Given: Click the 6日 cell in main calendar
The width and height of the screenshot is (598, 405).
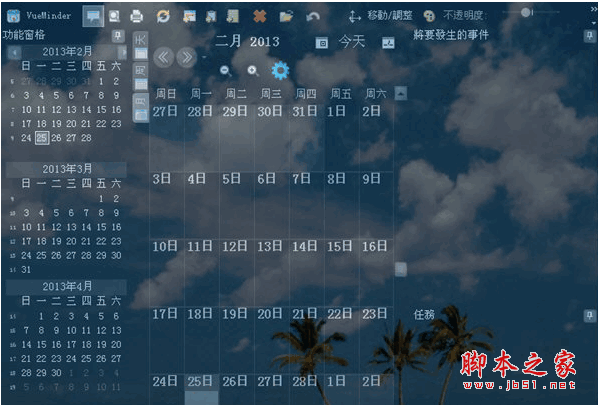Looking at the screenshot, I should (272, 205).
